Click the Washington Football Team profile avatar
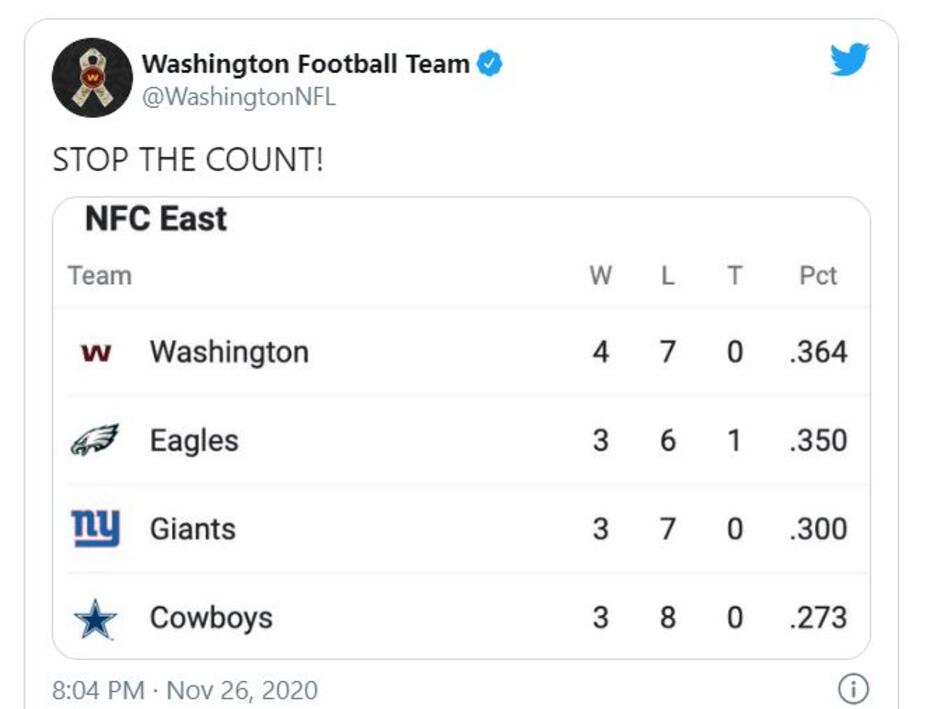This screenshot has height=709, width=930. 92,78
